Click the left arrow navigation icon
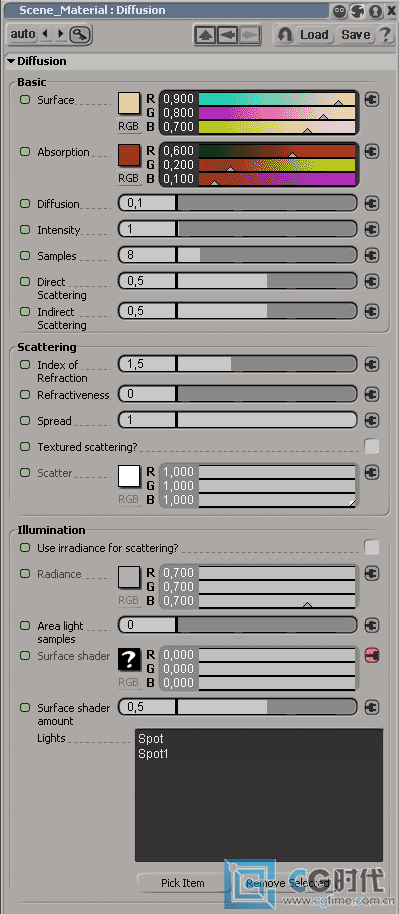This screenshot has height=914, width=399. (227, 35)
